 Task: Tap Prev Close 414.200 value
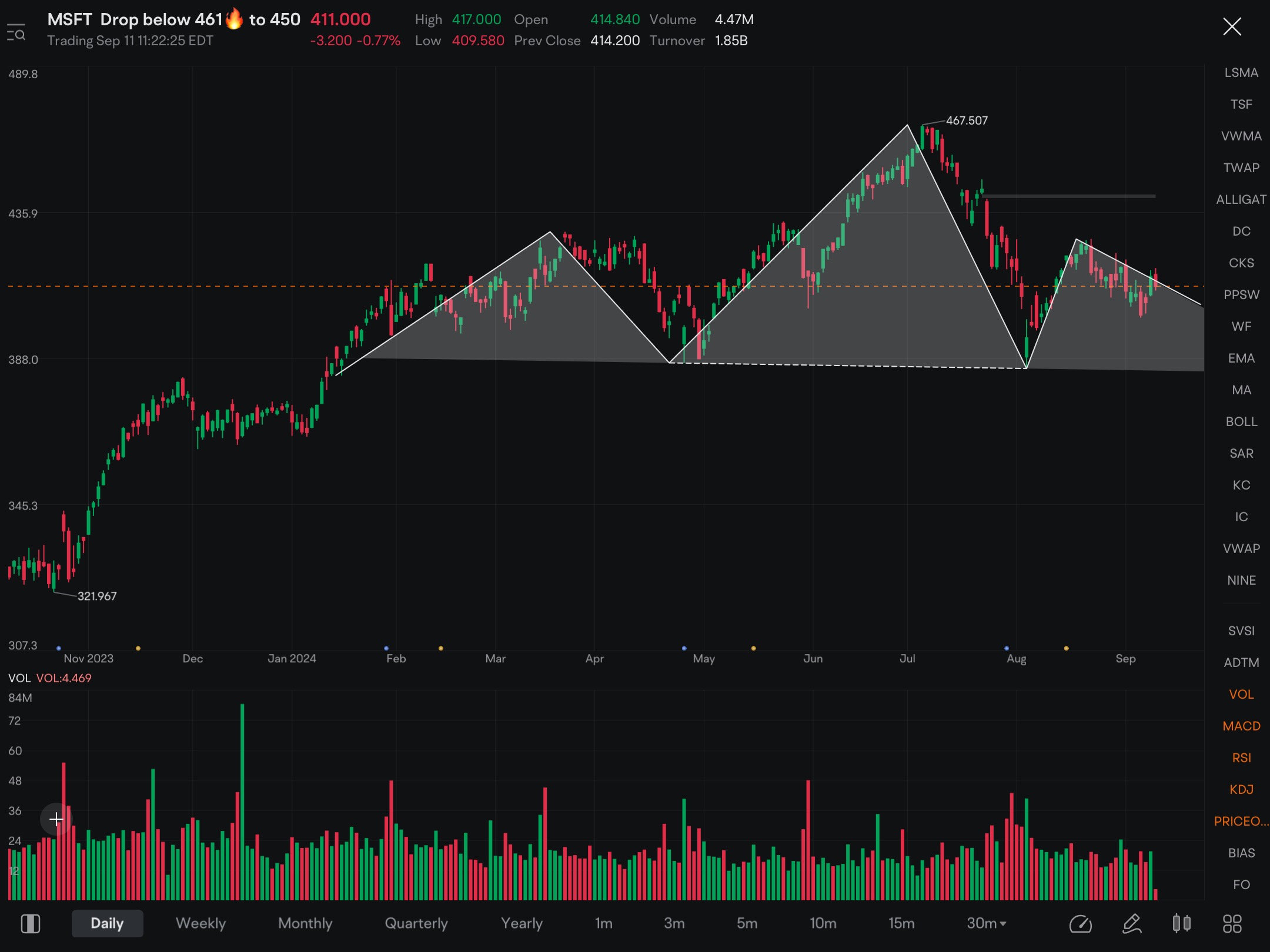pos(615,41)
